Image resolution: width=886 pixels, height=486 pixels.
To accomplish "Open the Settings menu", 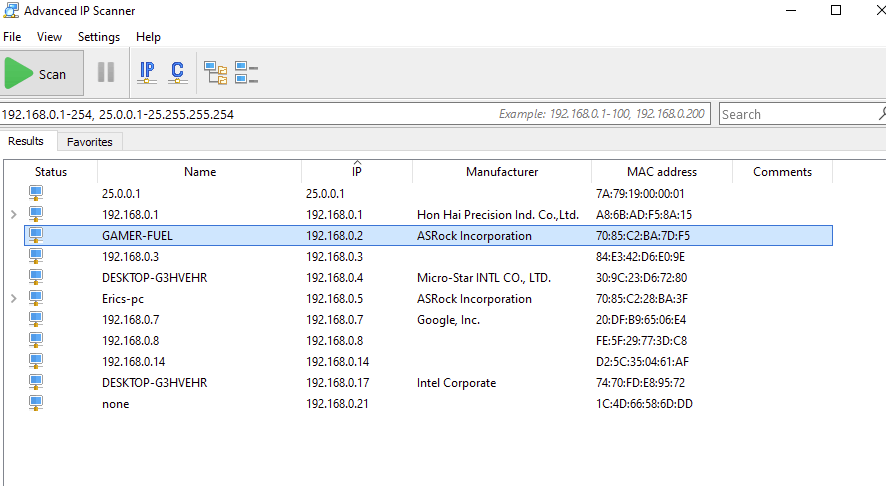I will [99, 37].
